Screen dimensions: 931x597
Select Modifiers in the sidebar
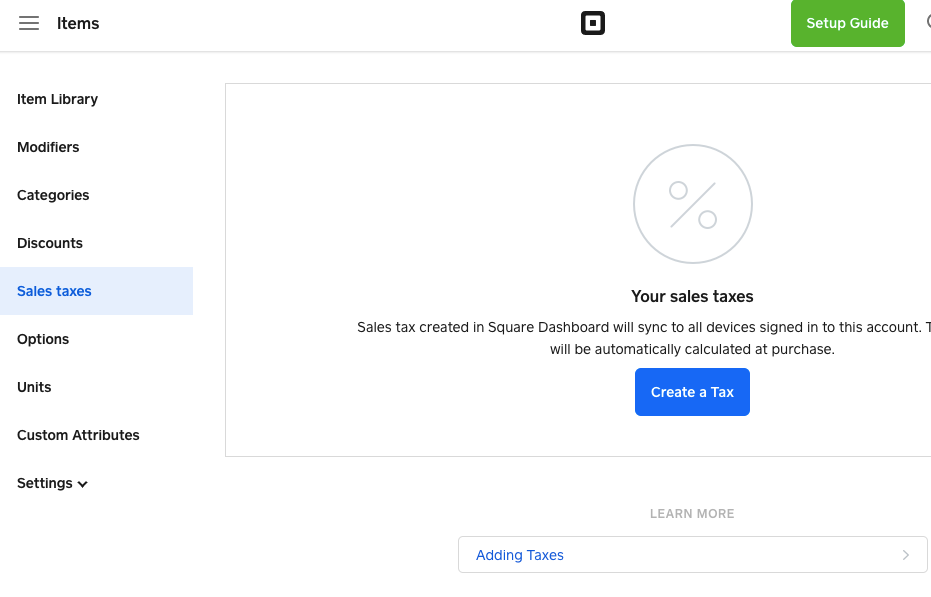click(x=48, y=147)
